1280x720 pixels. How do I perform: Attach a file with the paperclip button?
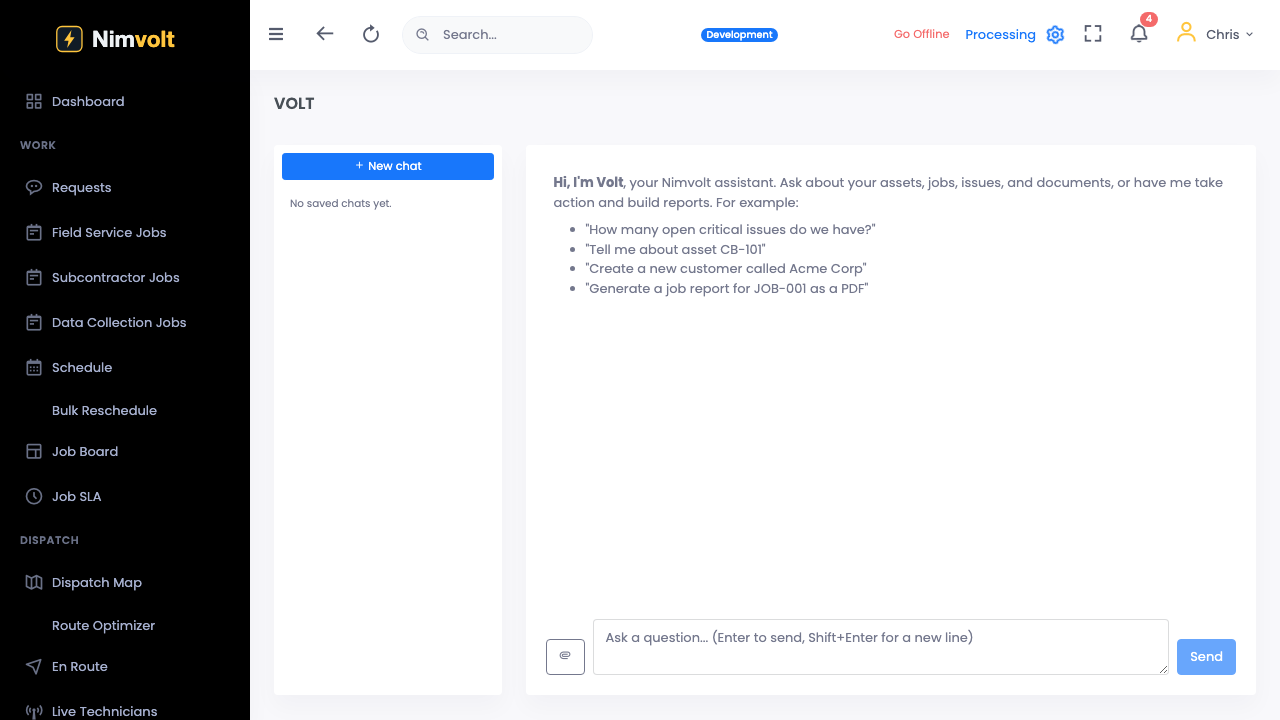[565, 656]
